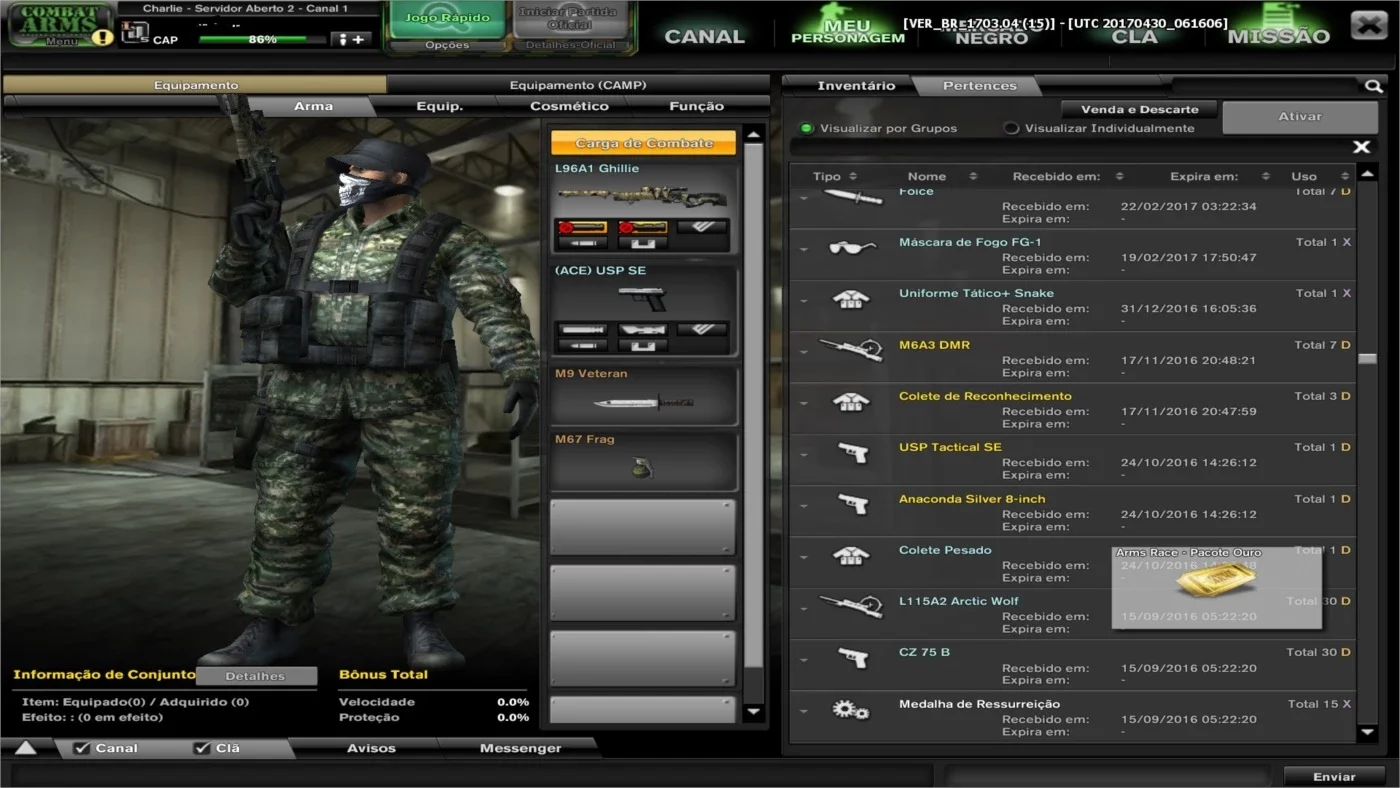Open Opções below Jogo Rápido
The image size is (1400, 788).
[447, 45]
